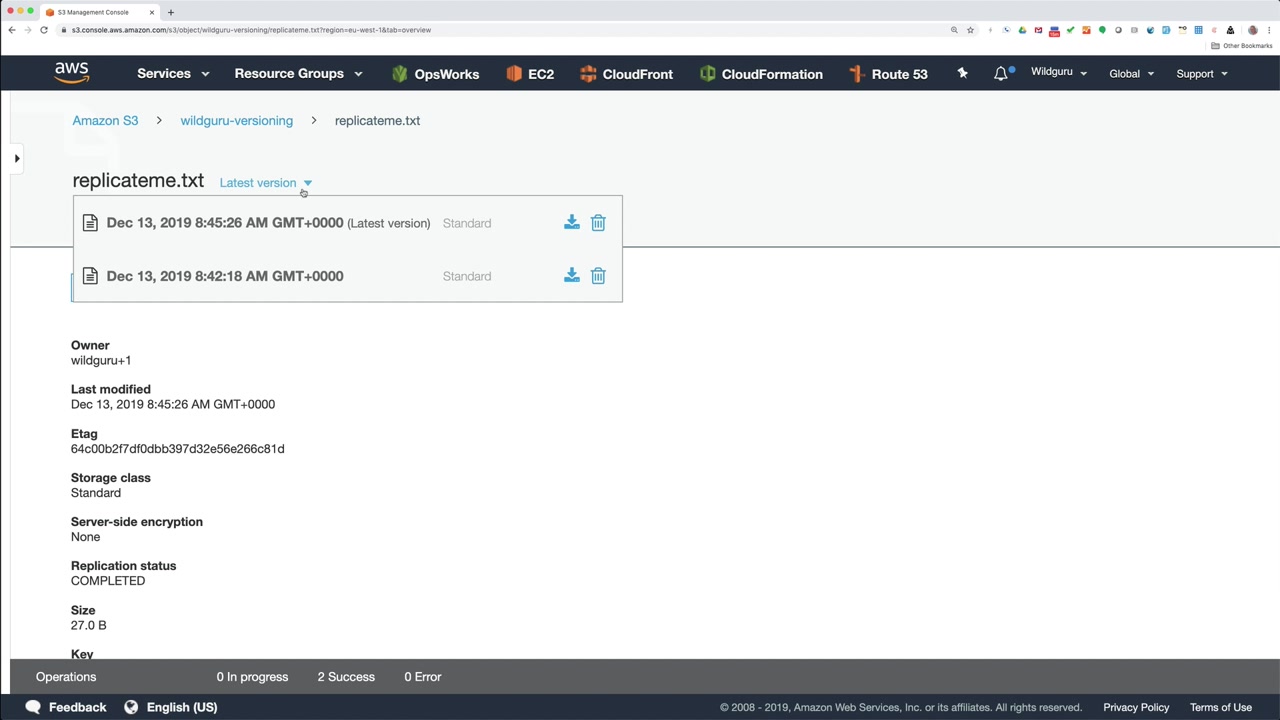This screenshot has height=720, width=1280.
Task: Open the Services menu
Action: [173, 73]
